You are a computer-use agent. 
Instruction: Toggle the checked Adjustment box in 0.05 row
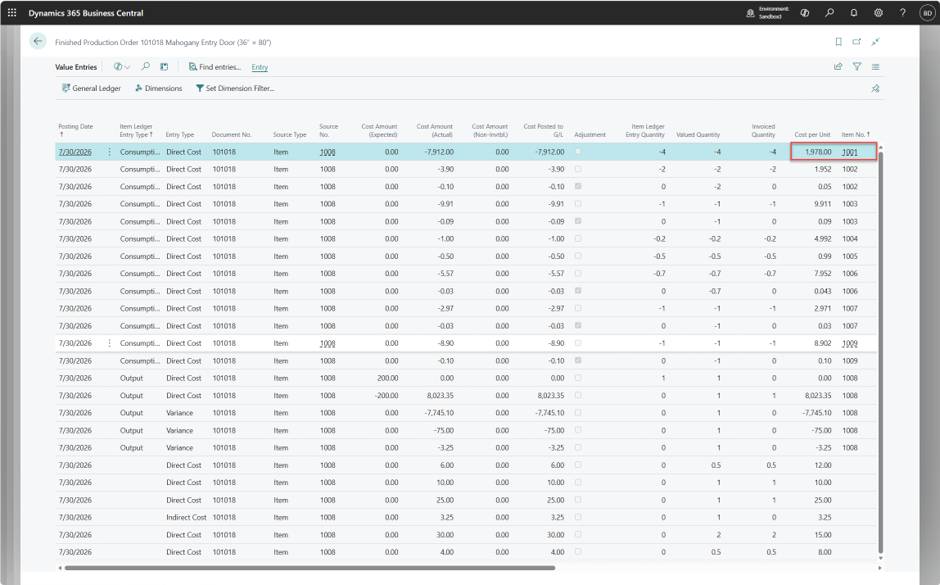tap(578, 186)
